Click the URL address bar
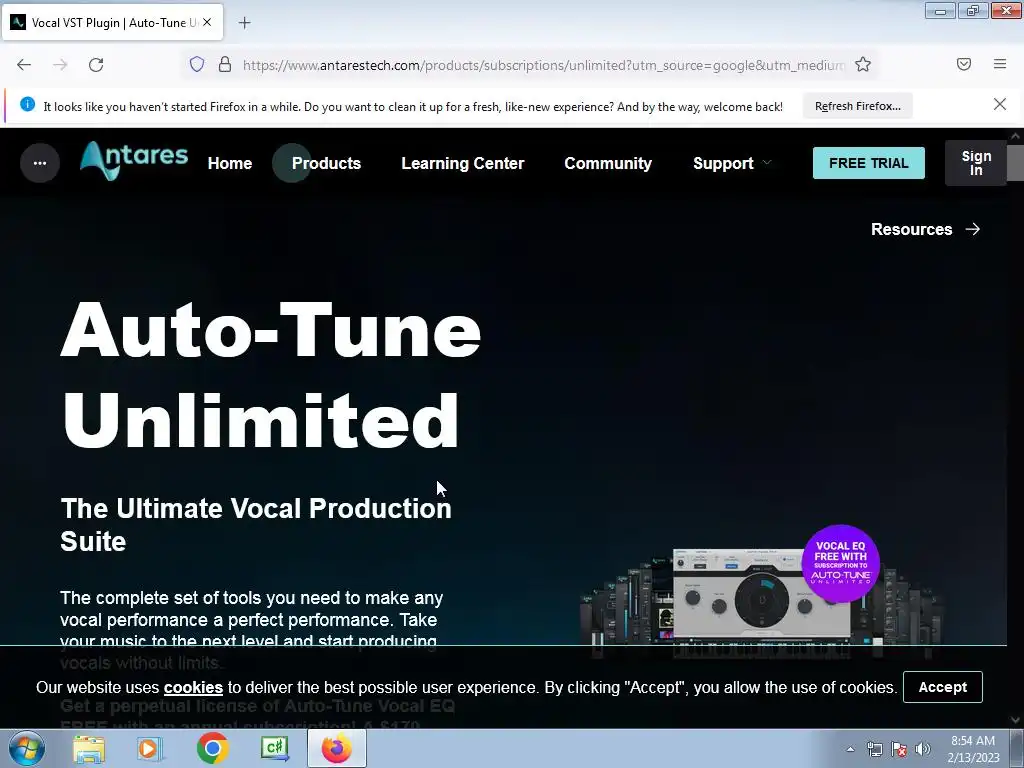Screen dimensions: 1024x768 click(542, 65)
